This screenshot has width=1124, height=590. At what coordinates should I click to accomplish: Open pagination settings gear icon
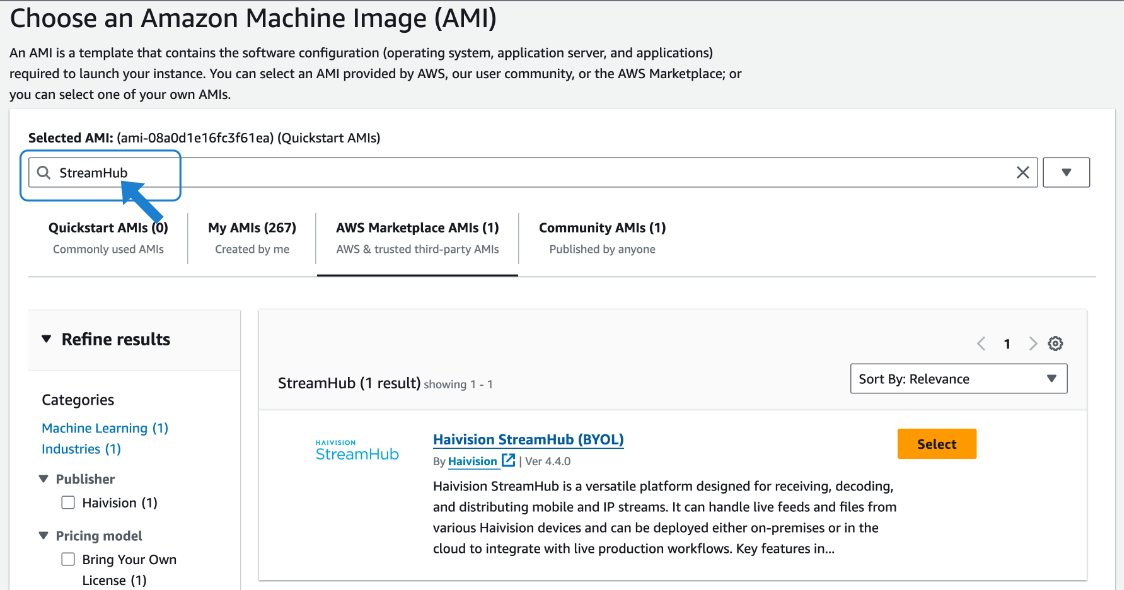tap(1055, 344)
